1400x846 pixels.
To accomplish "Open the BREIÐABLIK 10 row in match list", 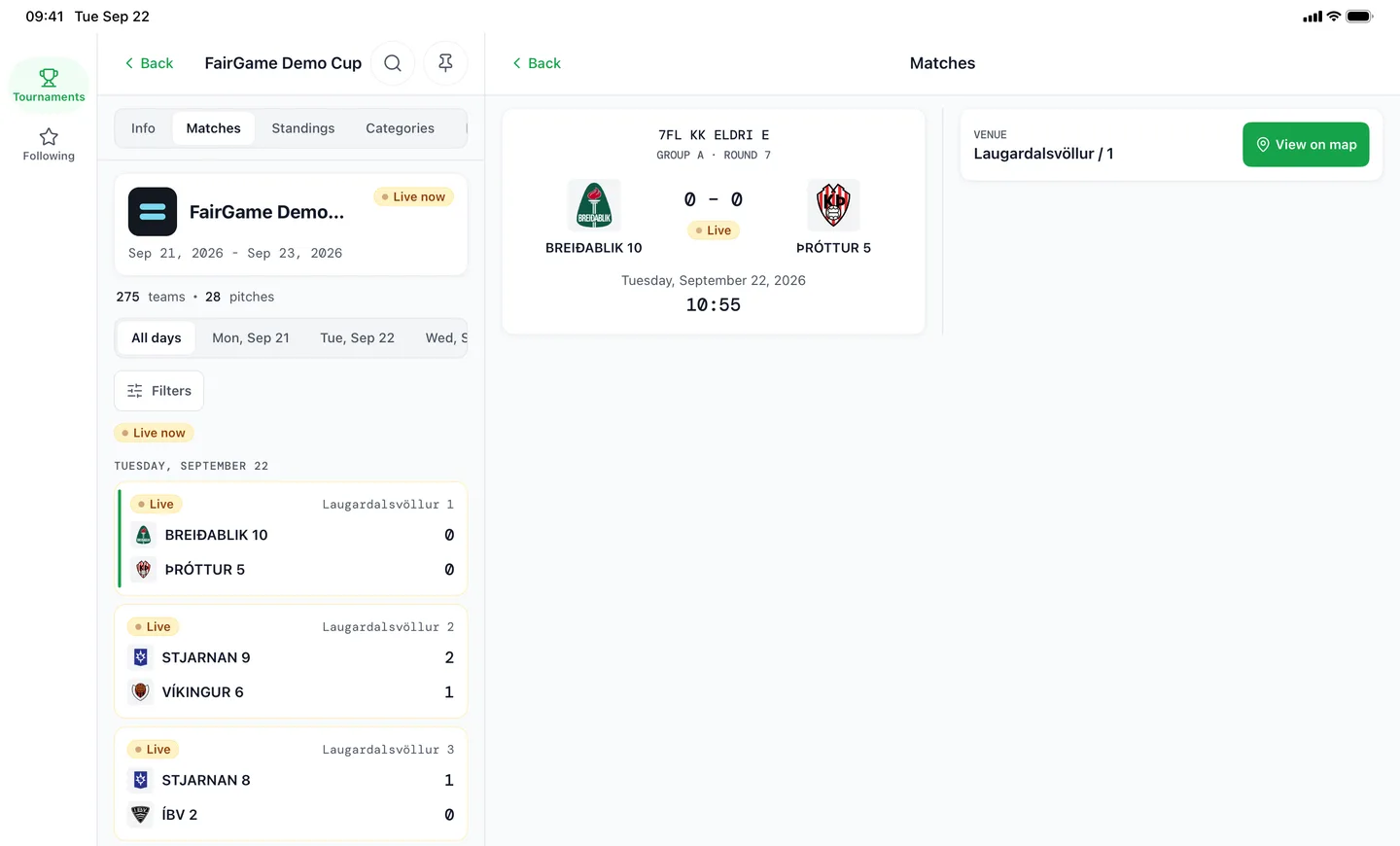I will (292, 535).
